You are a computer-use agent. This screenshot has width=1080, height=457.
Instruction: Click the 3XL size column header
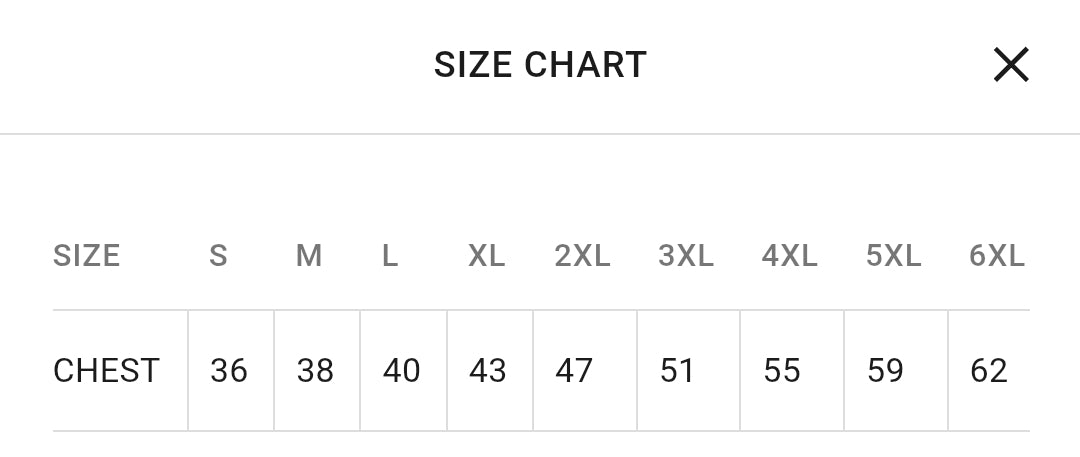(686, 256)
